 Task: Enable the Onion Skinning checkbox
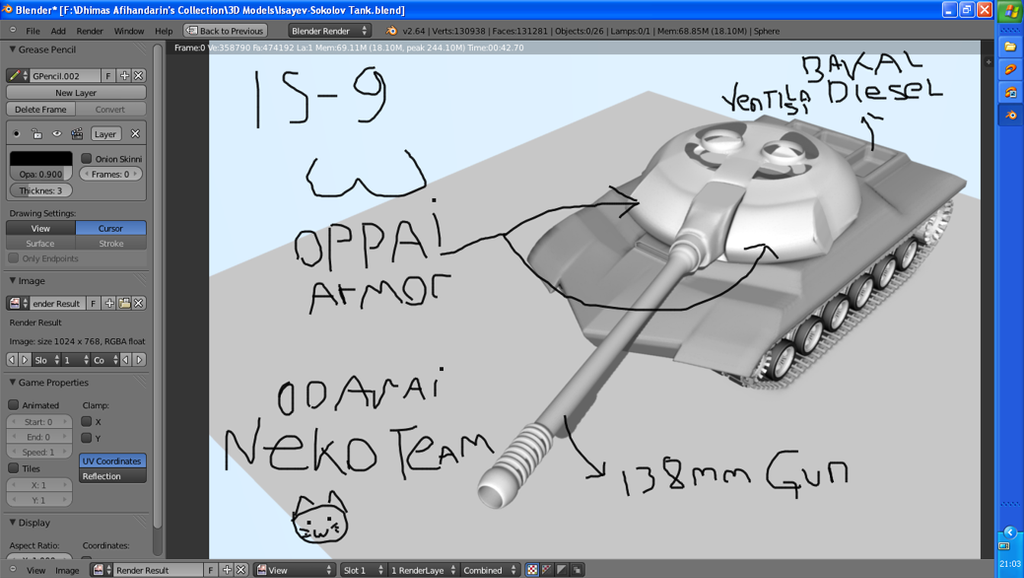pyautogui.click(x=87, y=158)
